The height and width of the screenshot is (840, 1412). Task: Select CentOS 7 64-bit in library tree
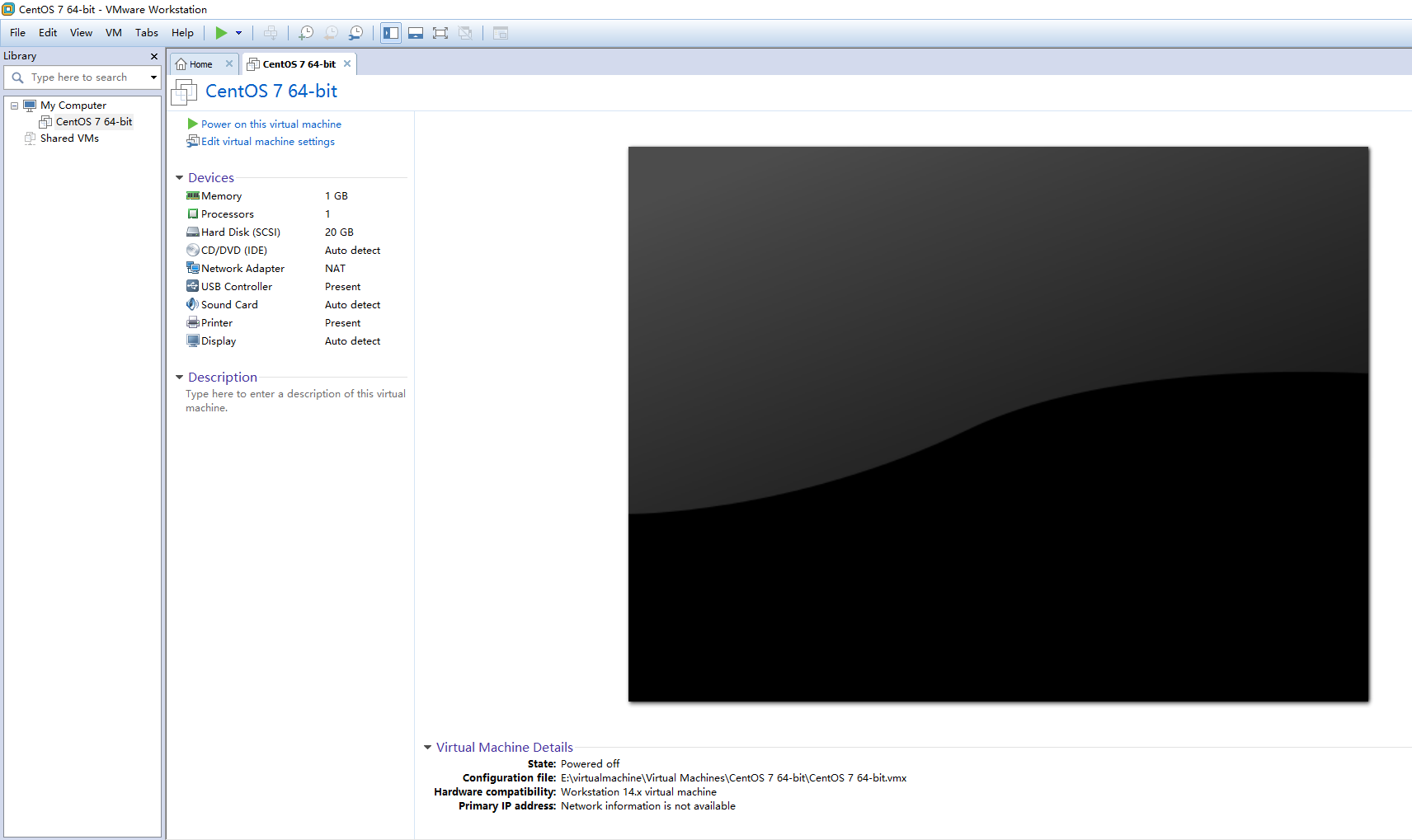pos(94,122)
